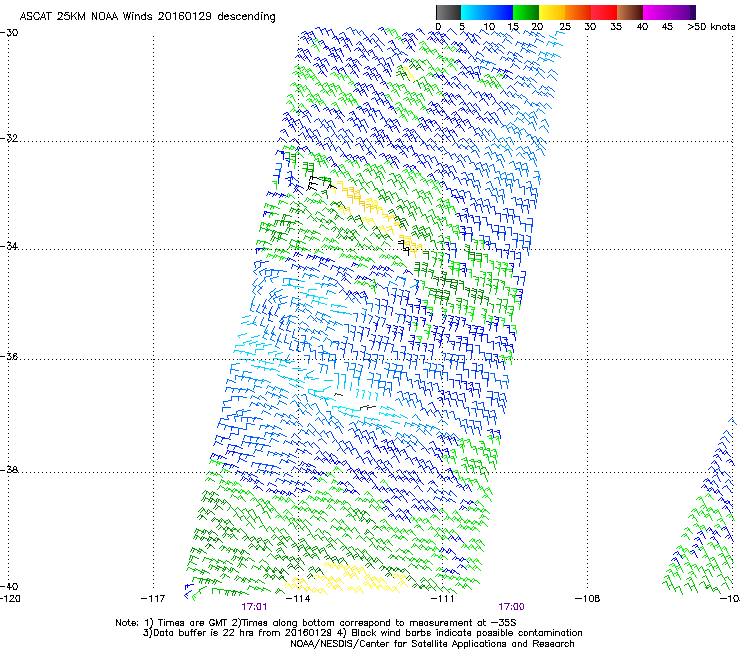
Task: Click the magenta 40-45 knots legend swatch
Action: 656,12
